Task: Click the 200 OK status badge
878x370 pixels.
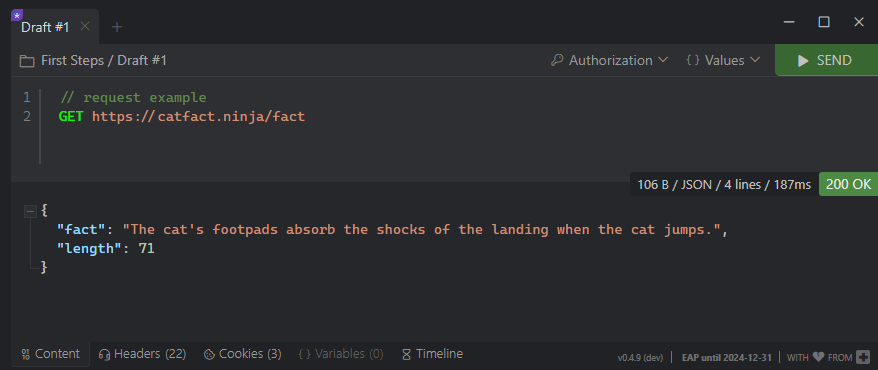Action: click(x=848, y=184)
